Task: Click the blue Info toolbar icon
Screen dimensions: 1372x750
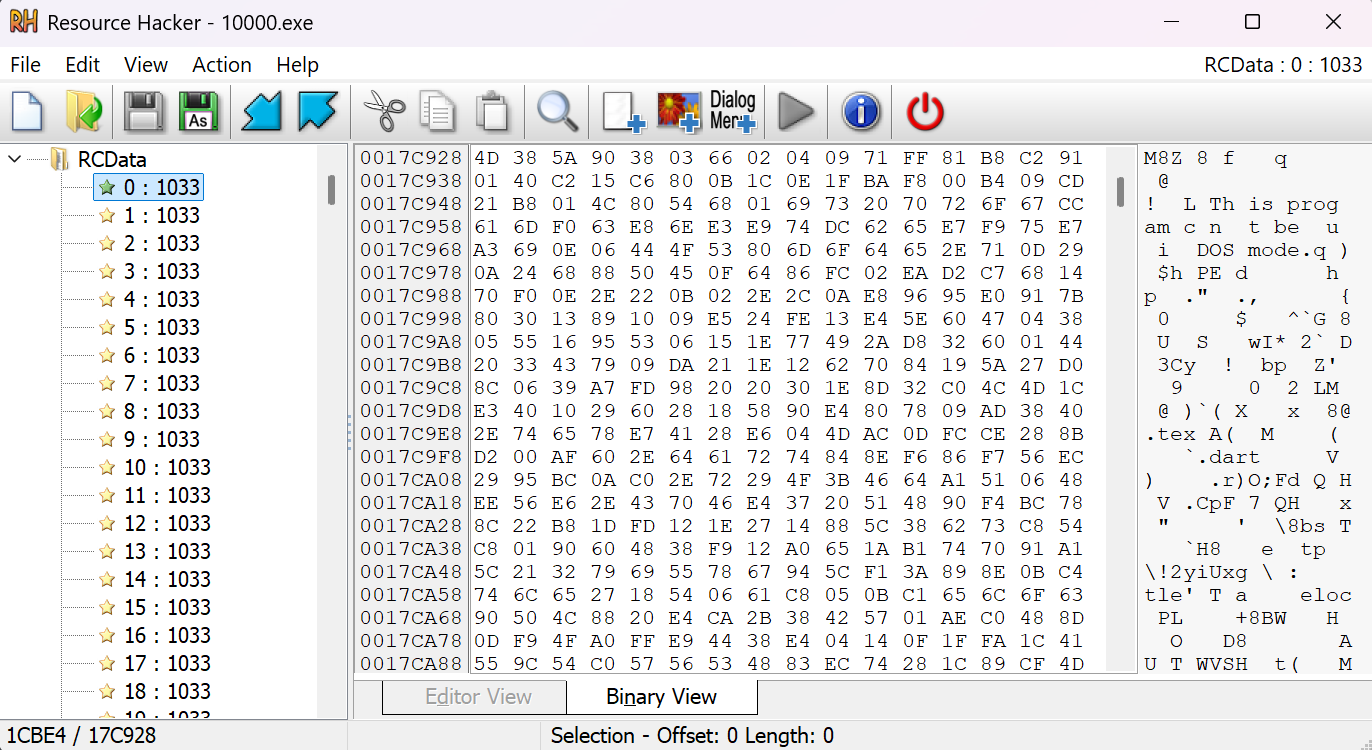Action: coord(860,112)
